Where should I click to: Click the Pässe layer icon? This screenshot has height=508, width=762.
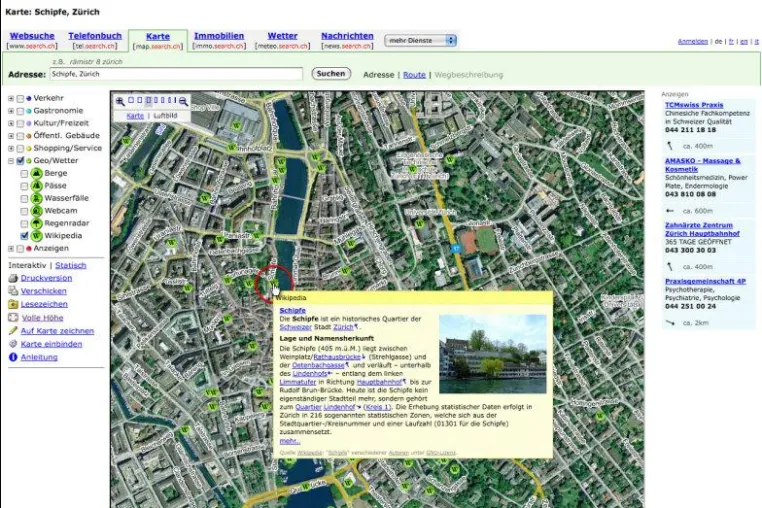[36, 186]
